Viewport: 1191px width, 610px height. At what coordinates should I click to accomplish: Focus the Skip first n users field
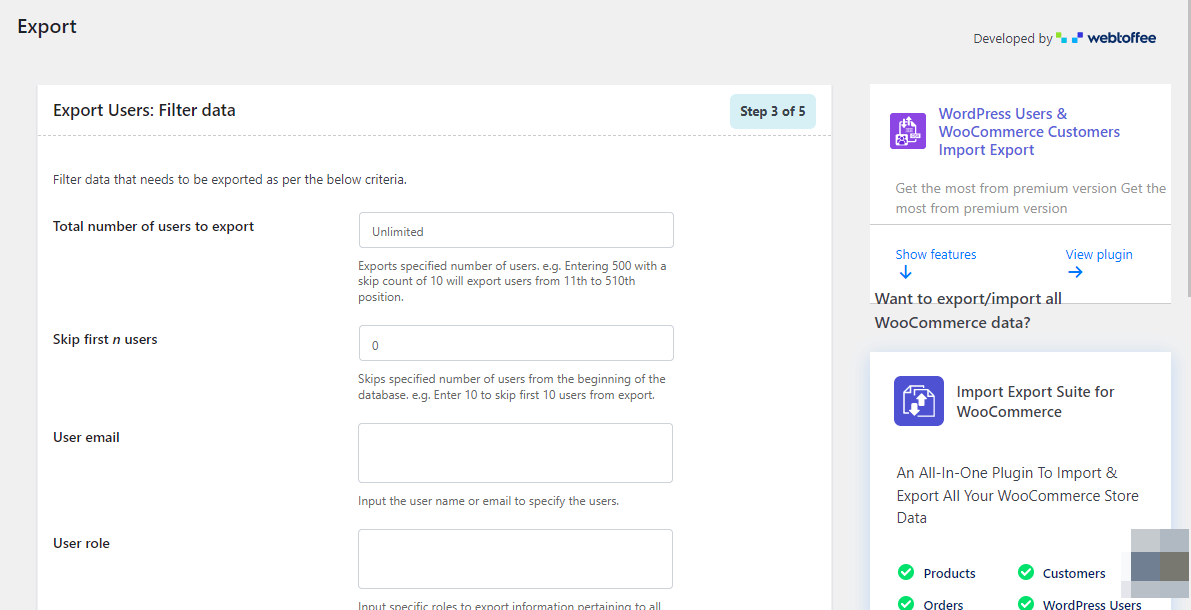(x=516, y=343)
